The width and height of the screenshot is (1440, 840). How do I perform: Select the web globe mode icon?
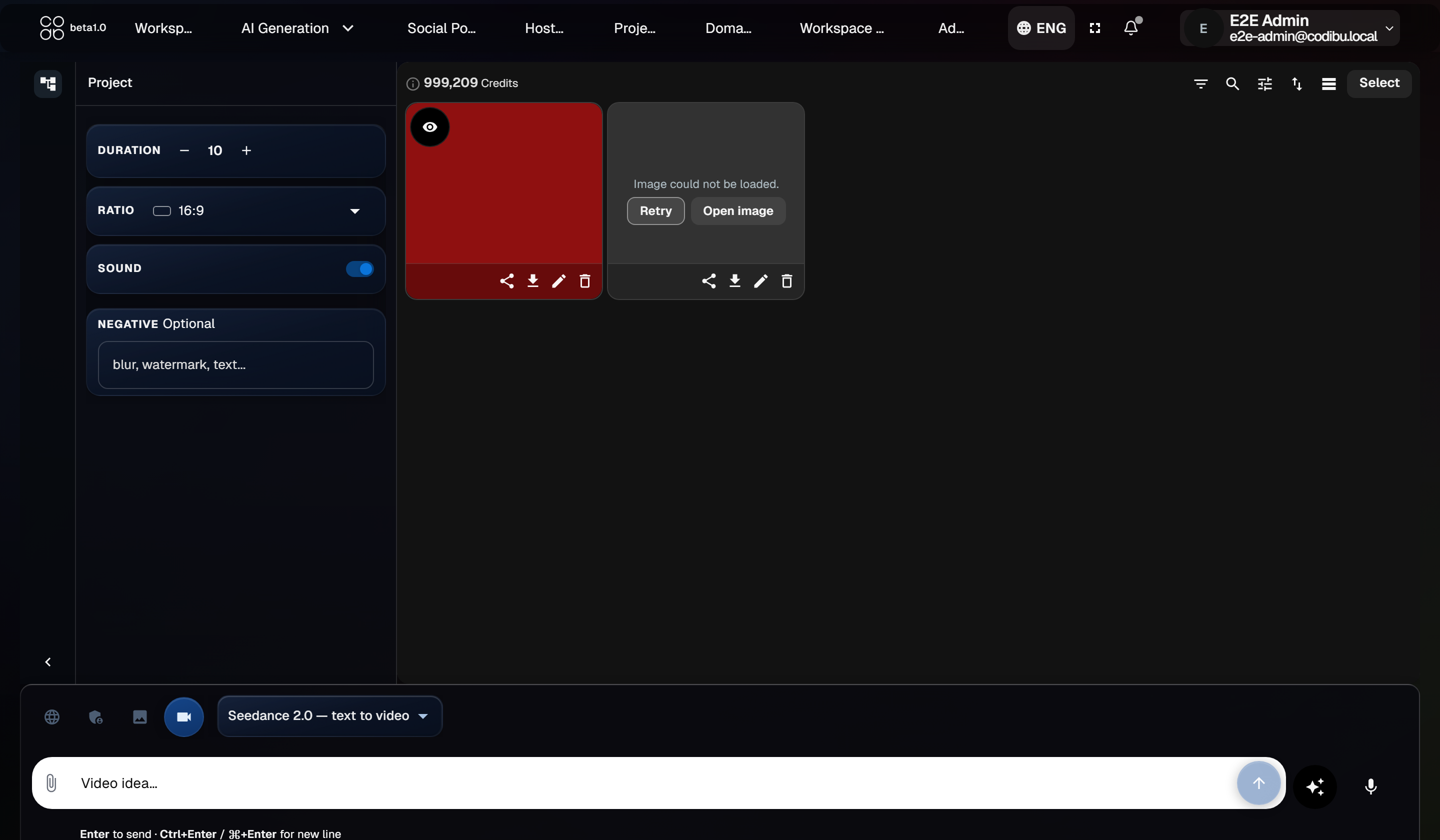coord(52,716)
